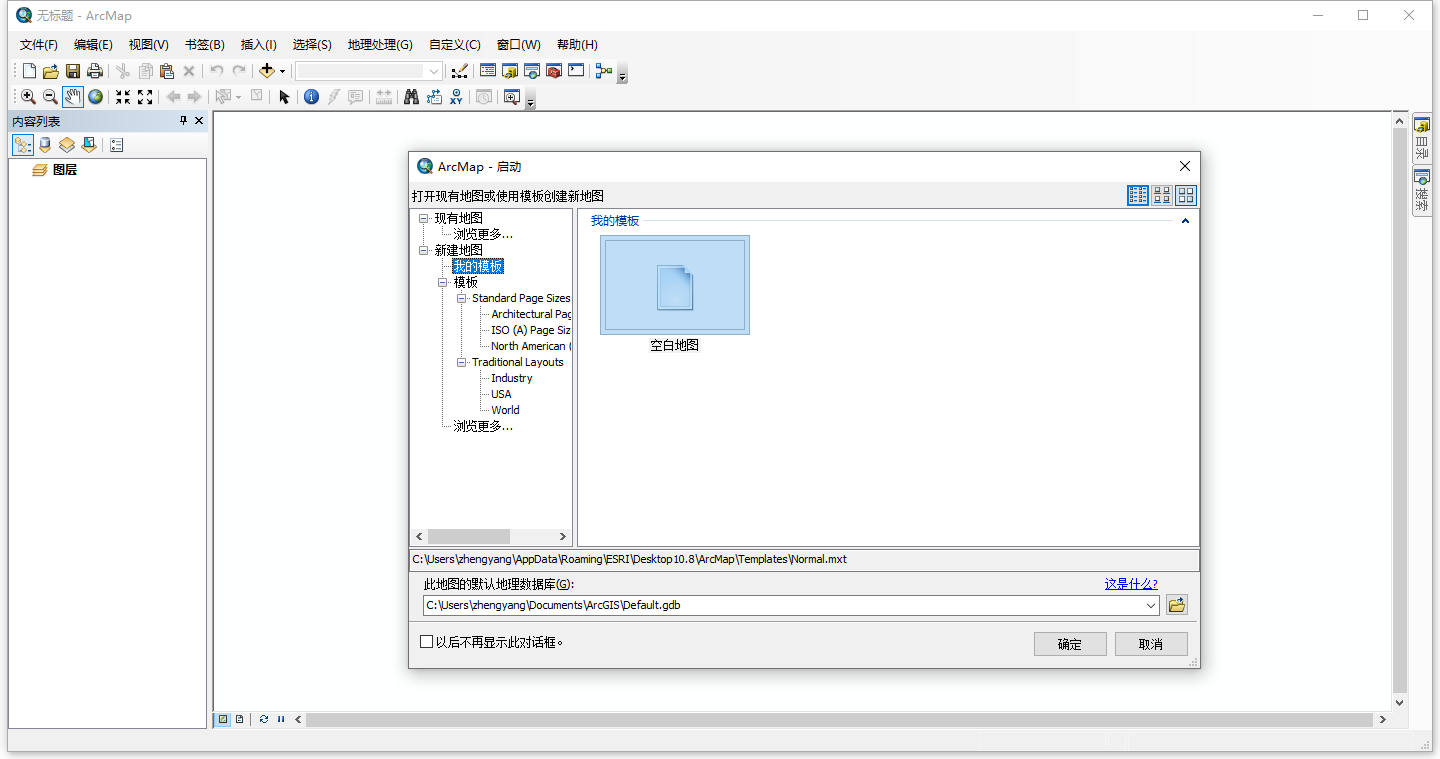Image resolution: width=1440 pixels, height=759 pixels.
Task: Switch the map canvas to Layout View
Action: (240, 719)
